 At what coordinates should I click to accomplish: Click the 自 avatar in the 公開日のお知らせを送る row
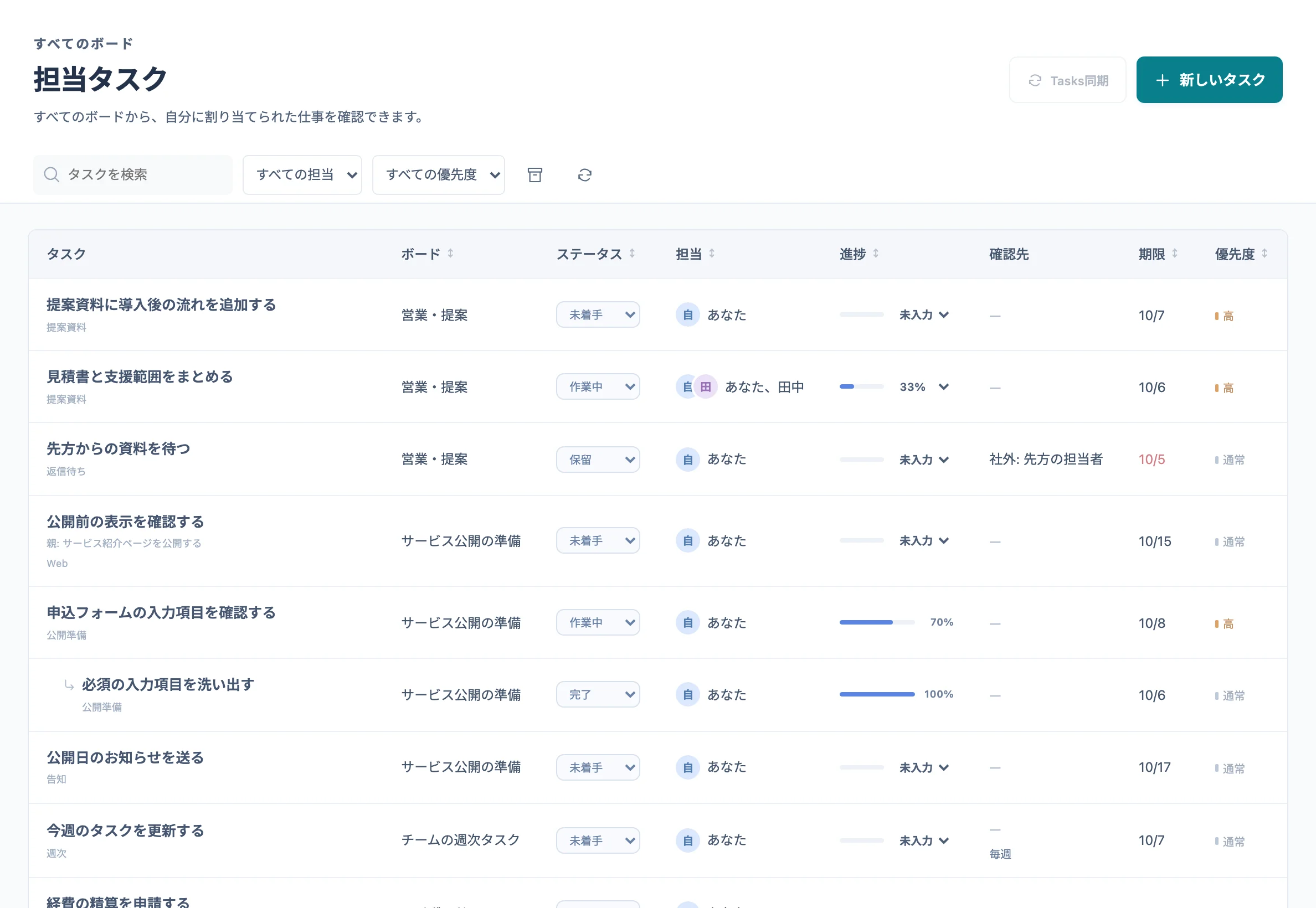[687, 767]
